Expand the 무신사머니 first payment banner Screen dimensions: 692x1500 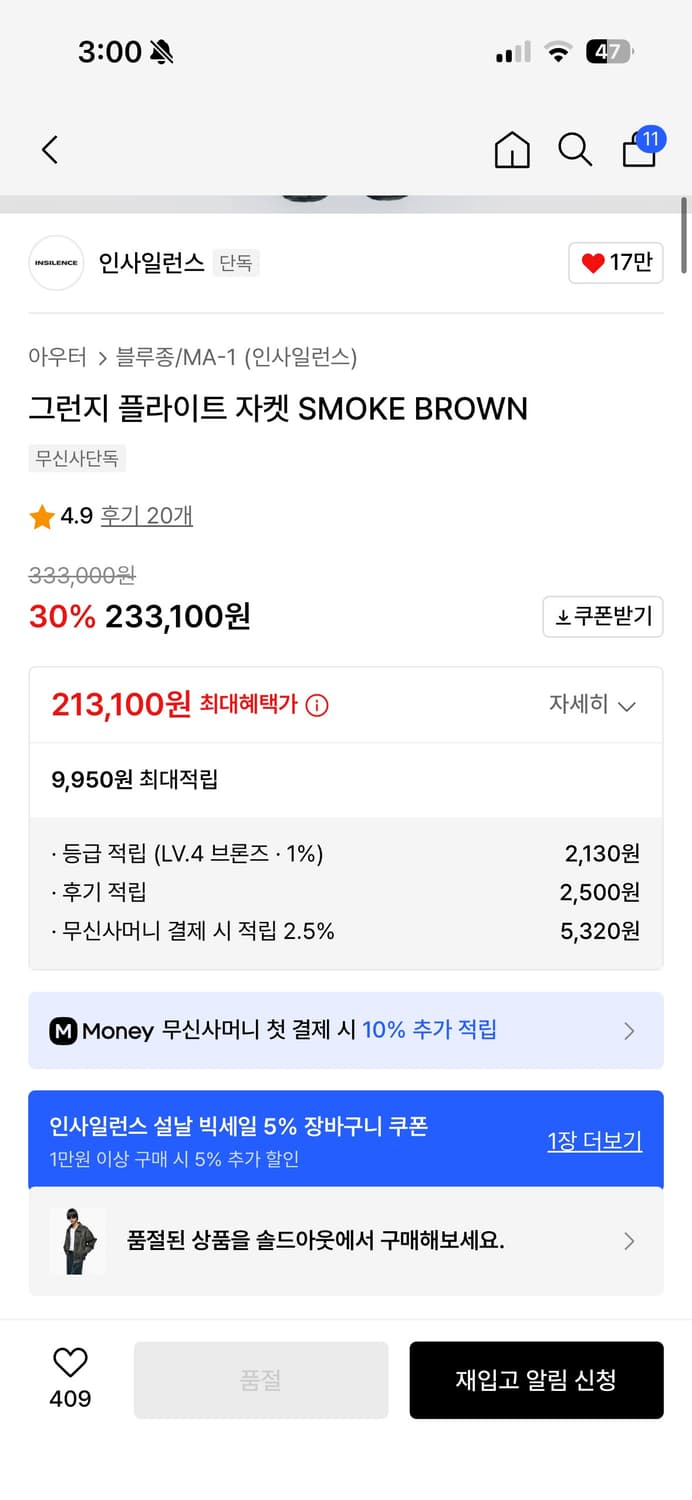tap(629, 1030)
